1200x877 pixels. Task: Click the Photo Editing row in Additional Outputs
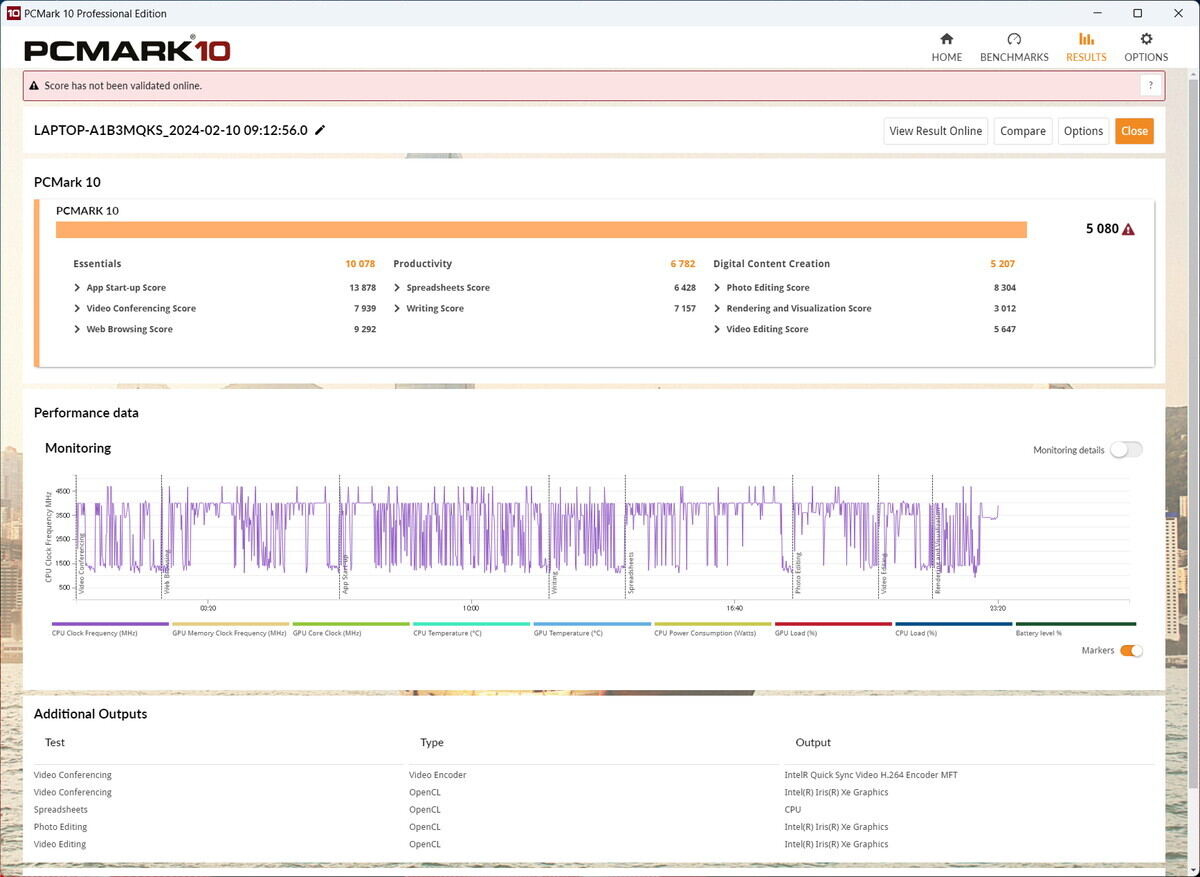(594, 827)
